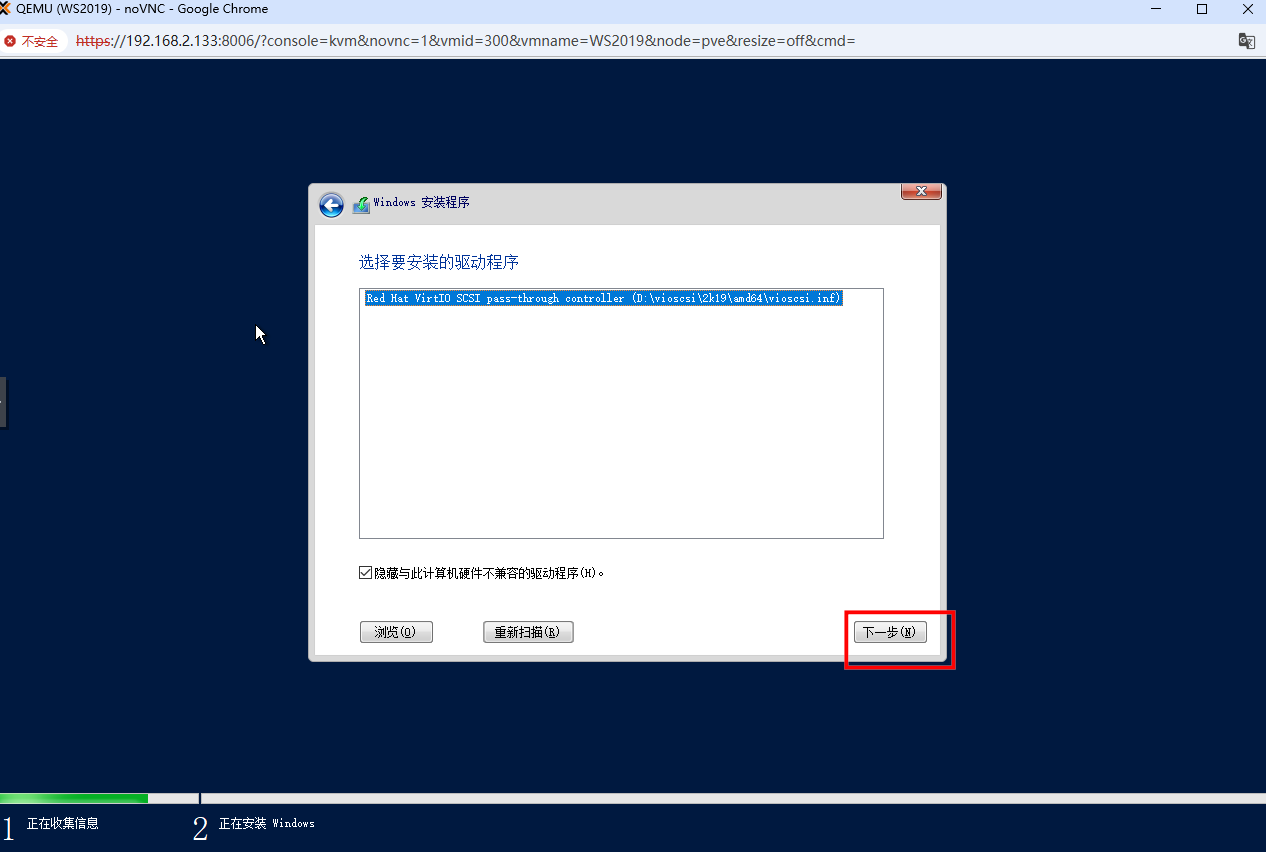This screenshot has width=1266, height=852.
Task: Minimize the Chrome window
Action: (x=1157, y=9)
